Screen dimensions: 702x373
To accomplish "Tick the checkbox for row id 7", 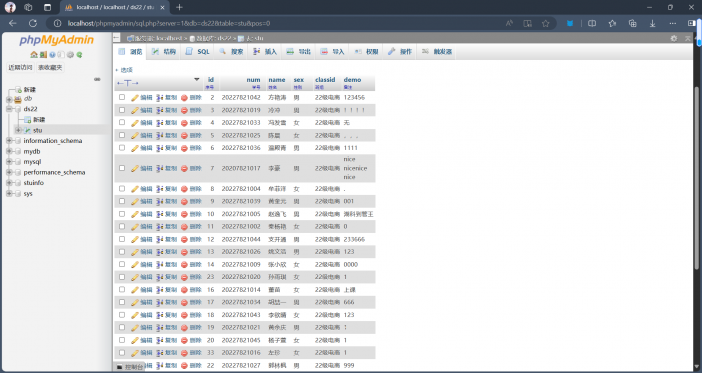I will tap(122, 168).
